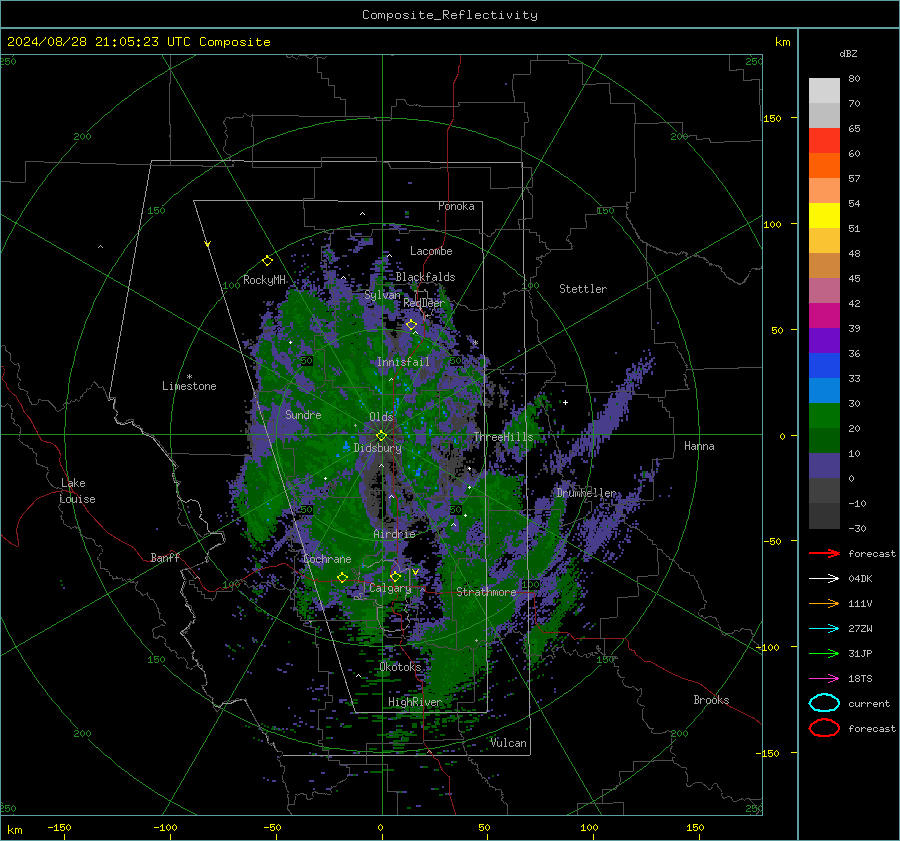Click the cyan current ellipse in the legend
The image size is (900, 841).
click(x=824, y=703)
